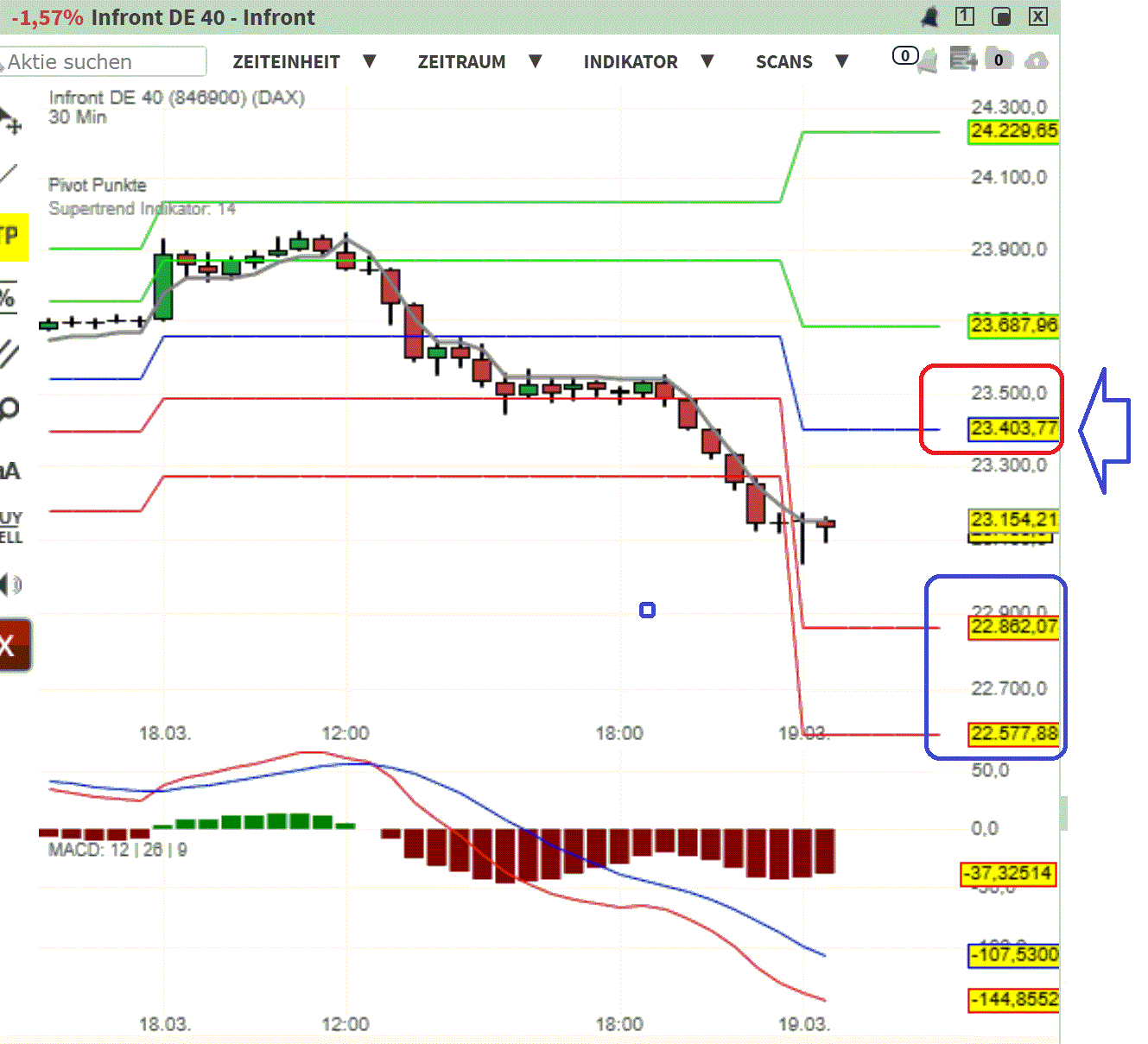Image resolution: width=1148 pixels, height=1044 pixels.
Task: Activate the yellow TP tool
Action: point(12,237)
